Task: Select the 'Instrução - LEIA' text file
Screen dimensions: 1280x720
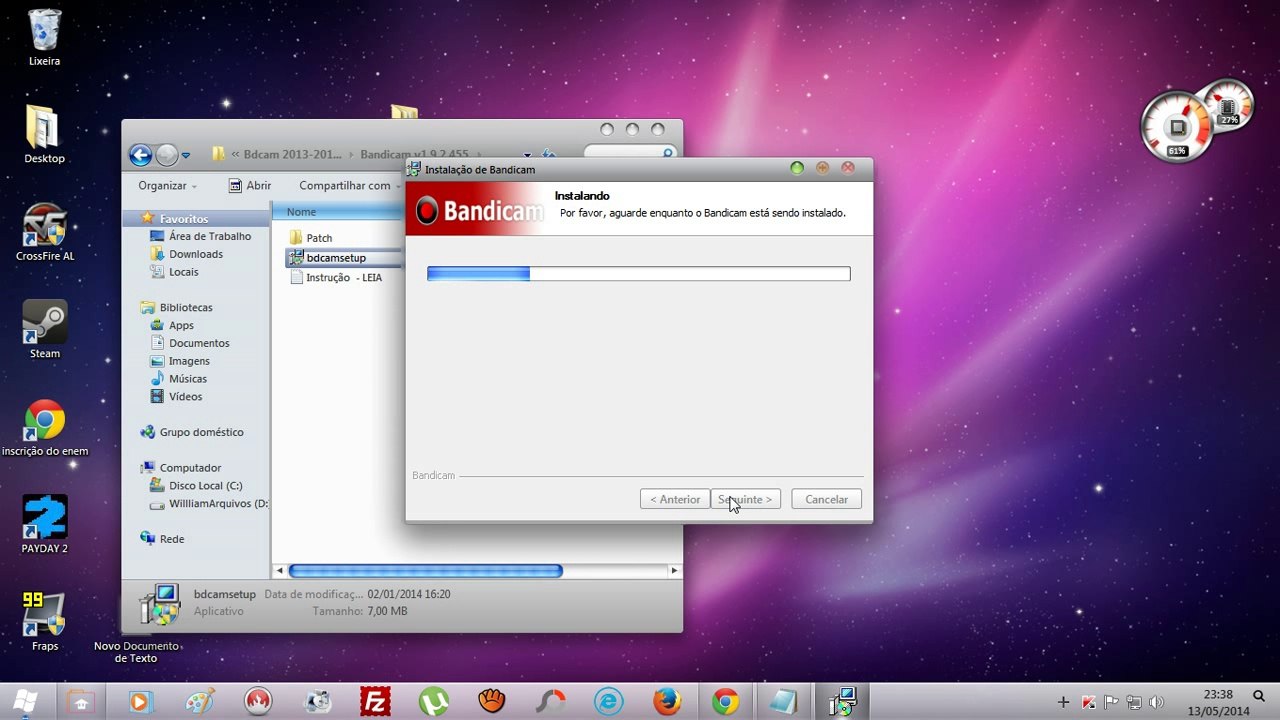Action: (344, 278)
